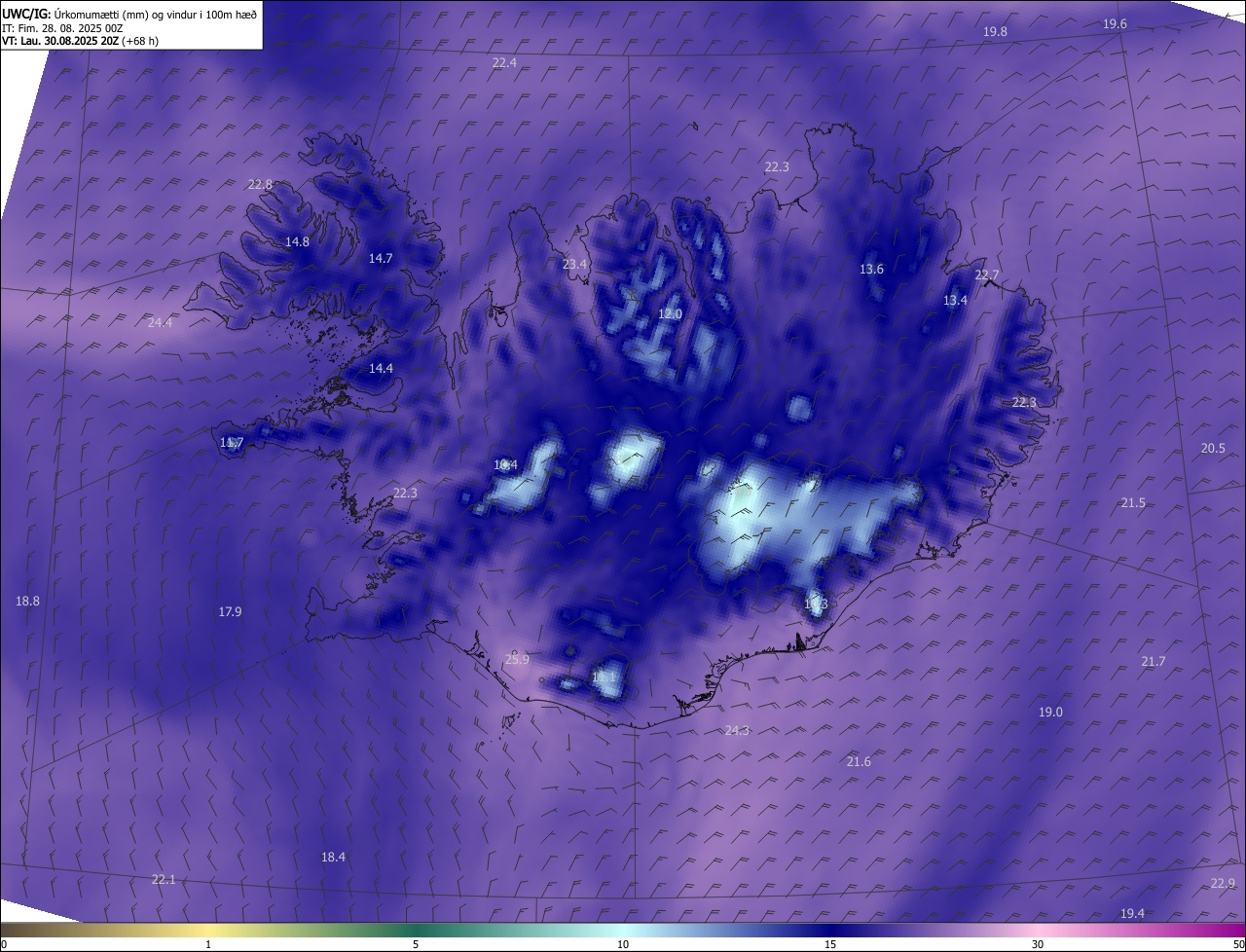Click the colour scale tick labelled 10

click(623, 944)
